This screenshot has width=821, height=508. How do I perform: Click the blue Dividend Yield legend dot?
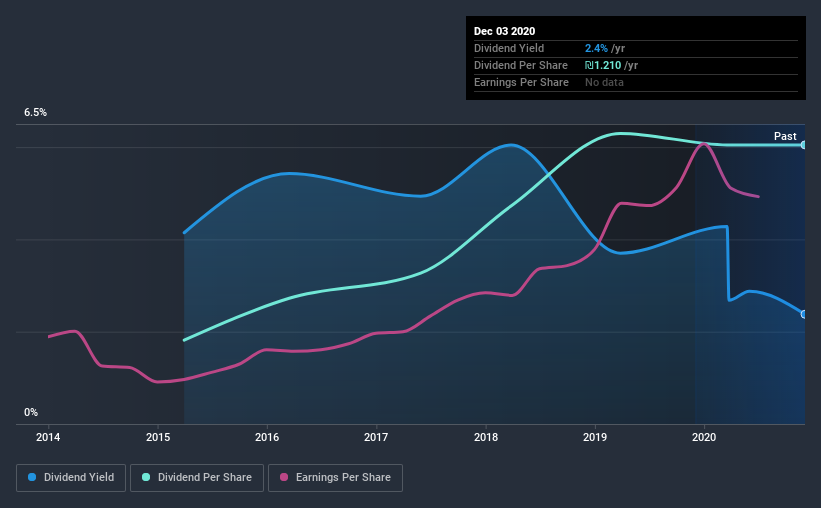[x=32, y=477]
